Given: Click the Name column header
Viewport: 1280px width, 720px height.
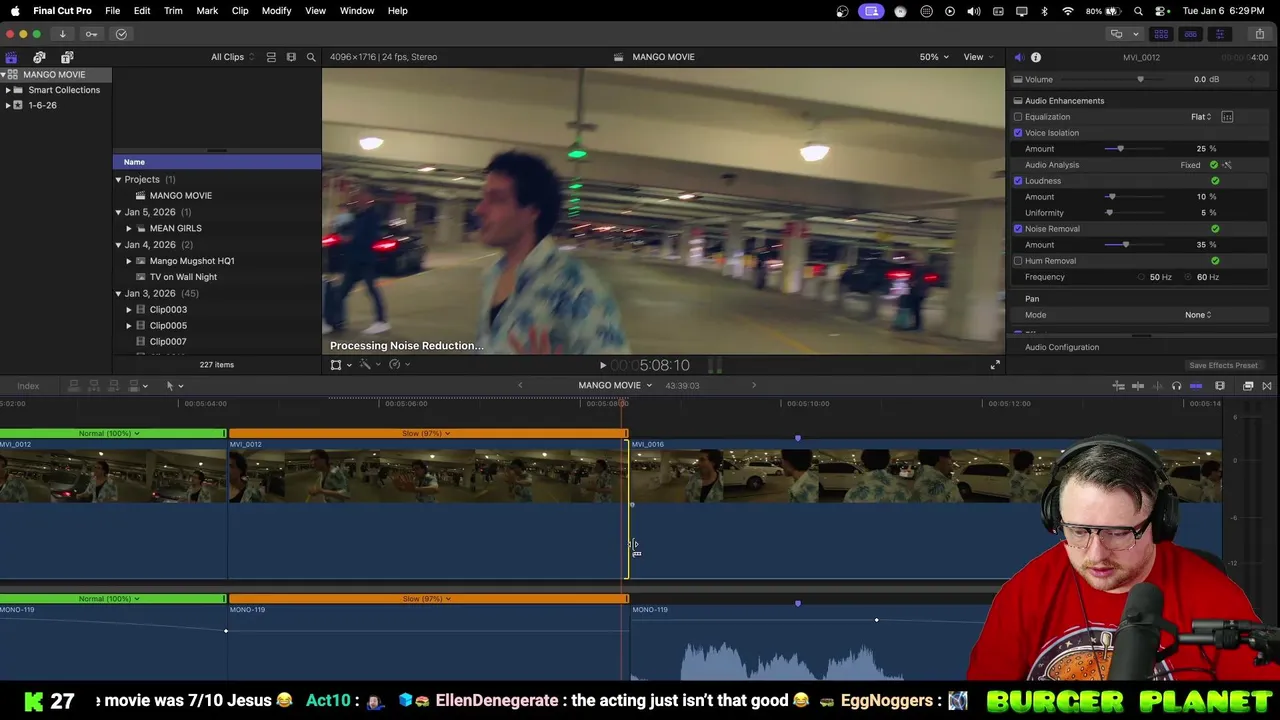Looking at the screenshot, I should point(217,162).
